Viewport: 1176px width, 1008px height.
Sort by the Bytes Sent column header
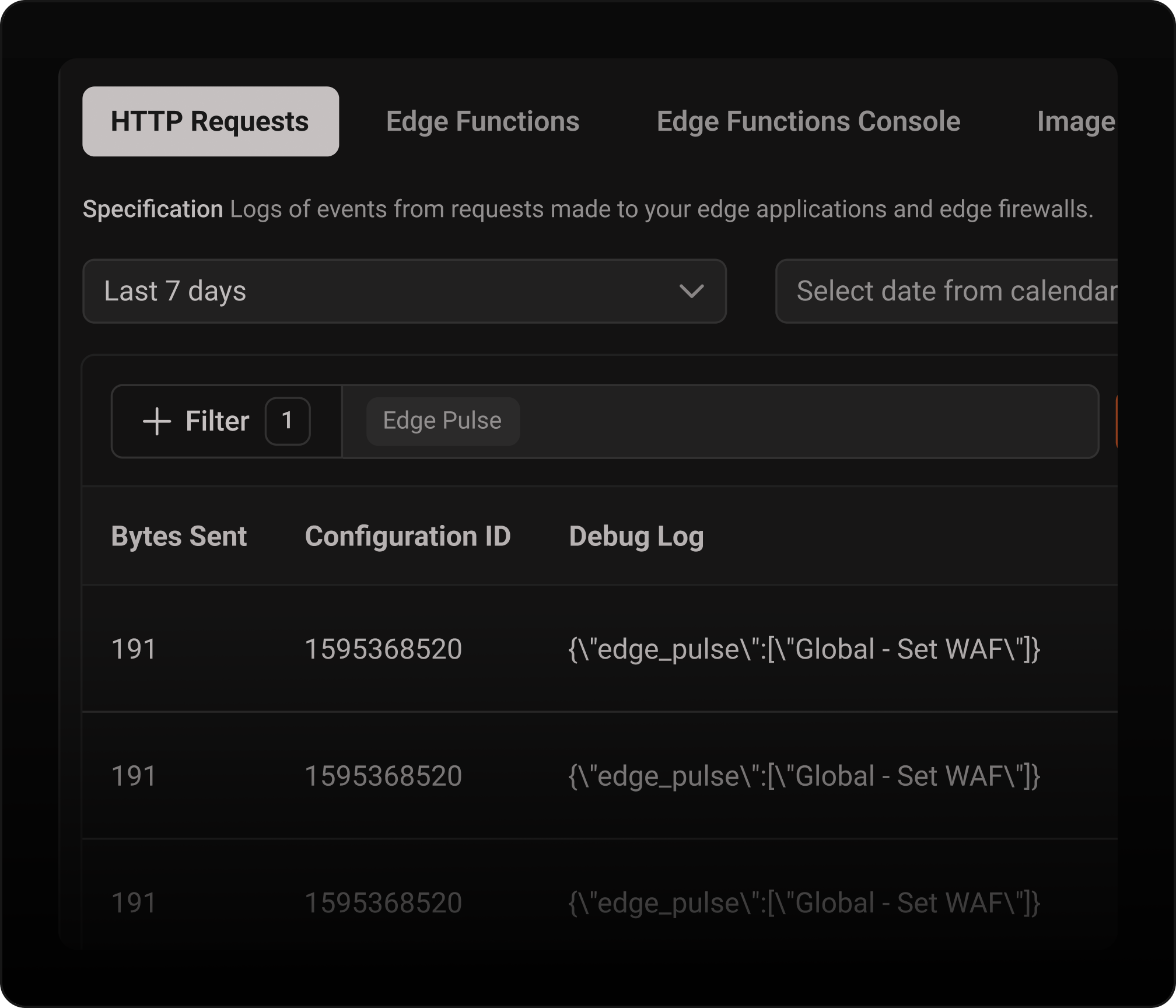[178, 536]
